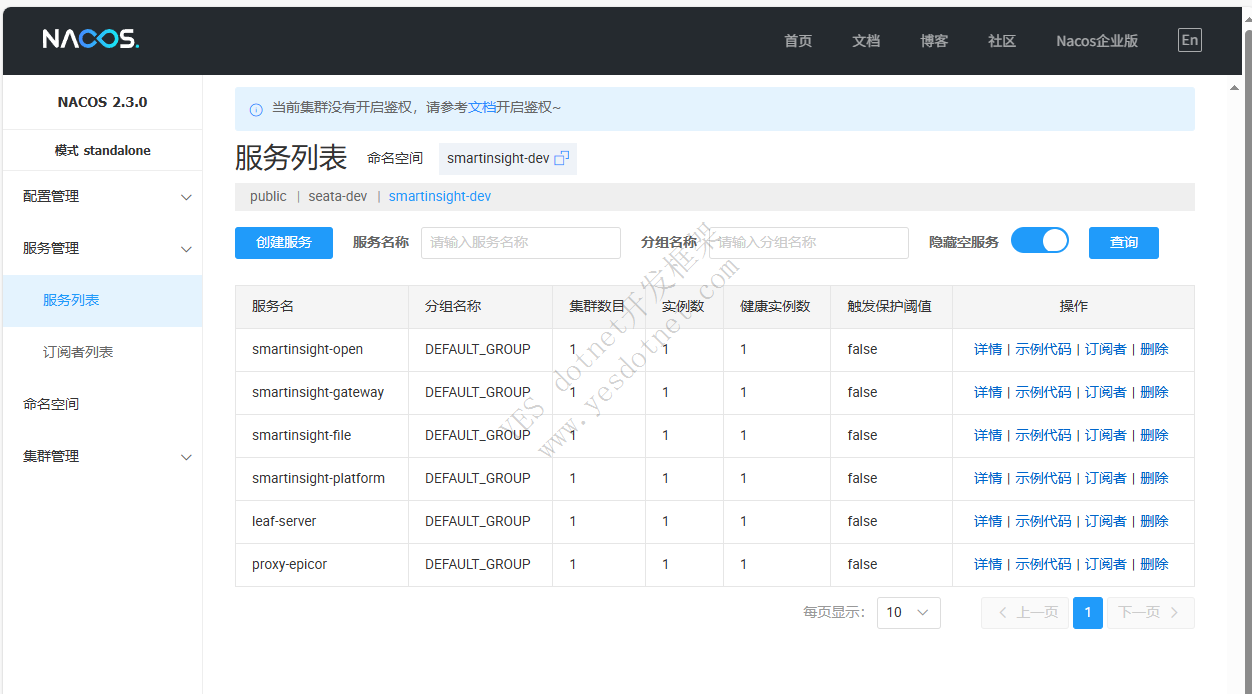Switch to the seata-dev namespace tab
Image resolution: width=1252 pixels, height=694 pixels.
[x=338, y=197]
